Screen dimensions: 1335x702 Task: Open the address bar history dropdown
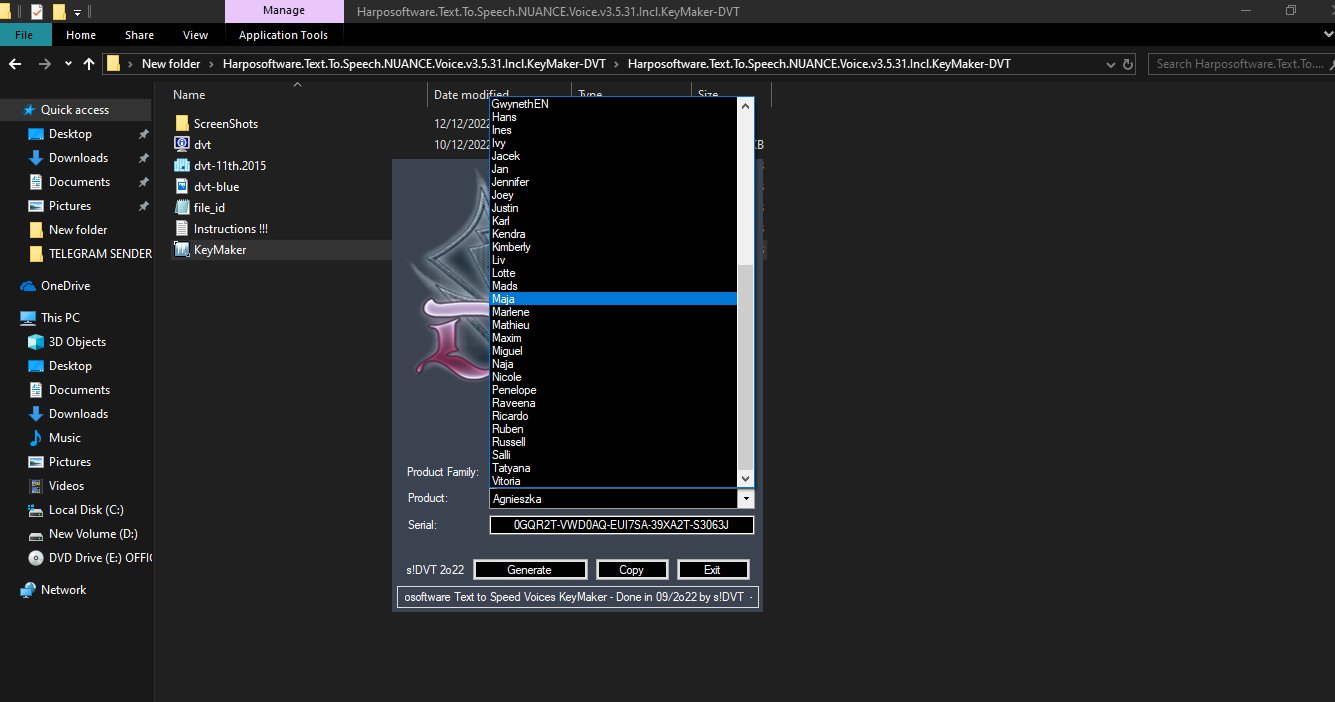[x=1112, y=64]
